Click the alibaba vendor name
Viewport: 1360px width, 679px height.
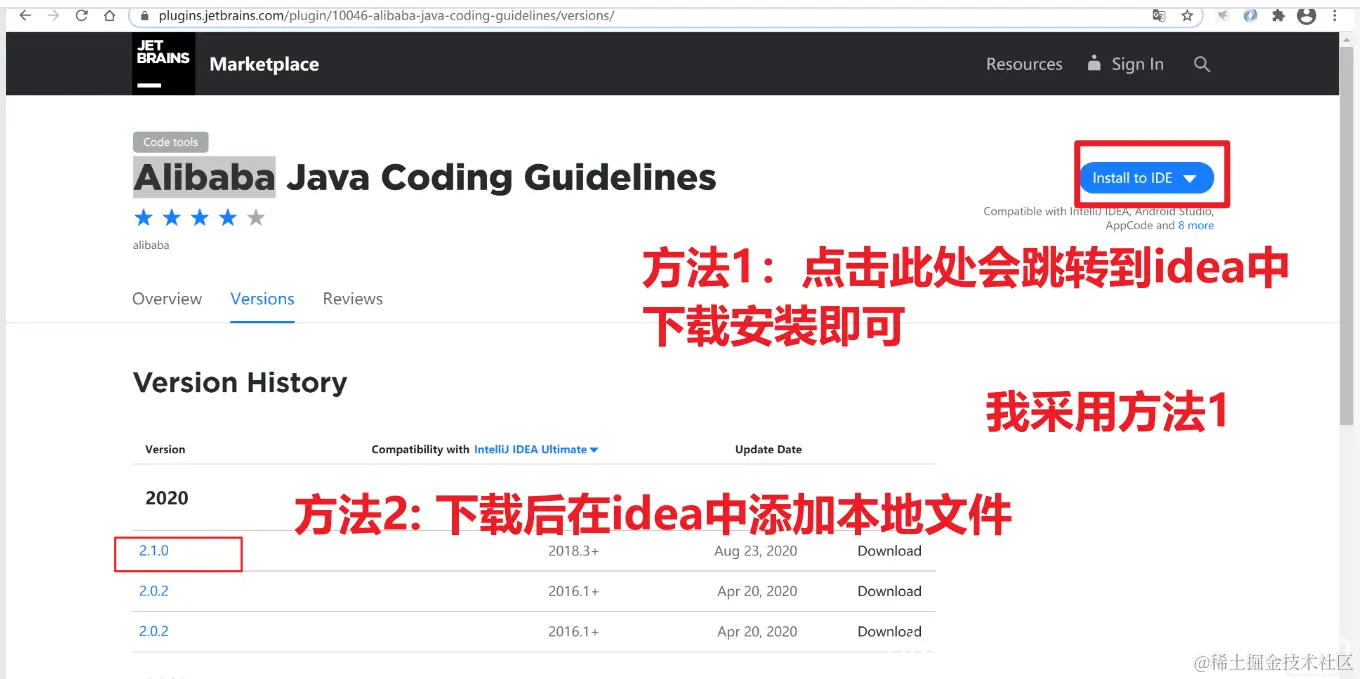pyautogui.click(x=151, y=245)
